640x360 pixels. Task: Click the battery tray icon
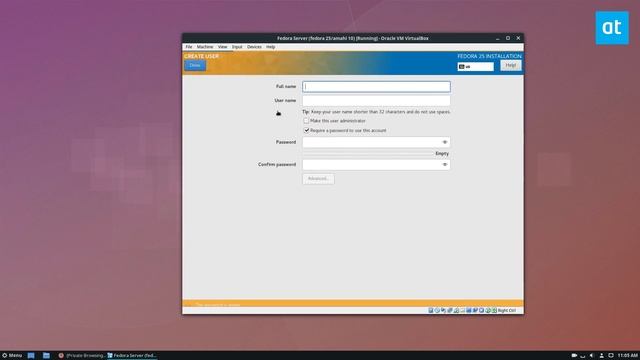pos(574,356)
